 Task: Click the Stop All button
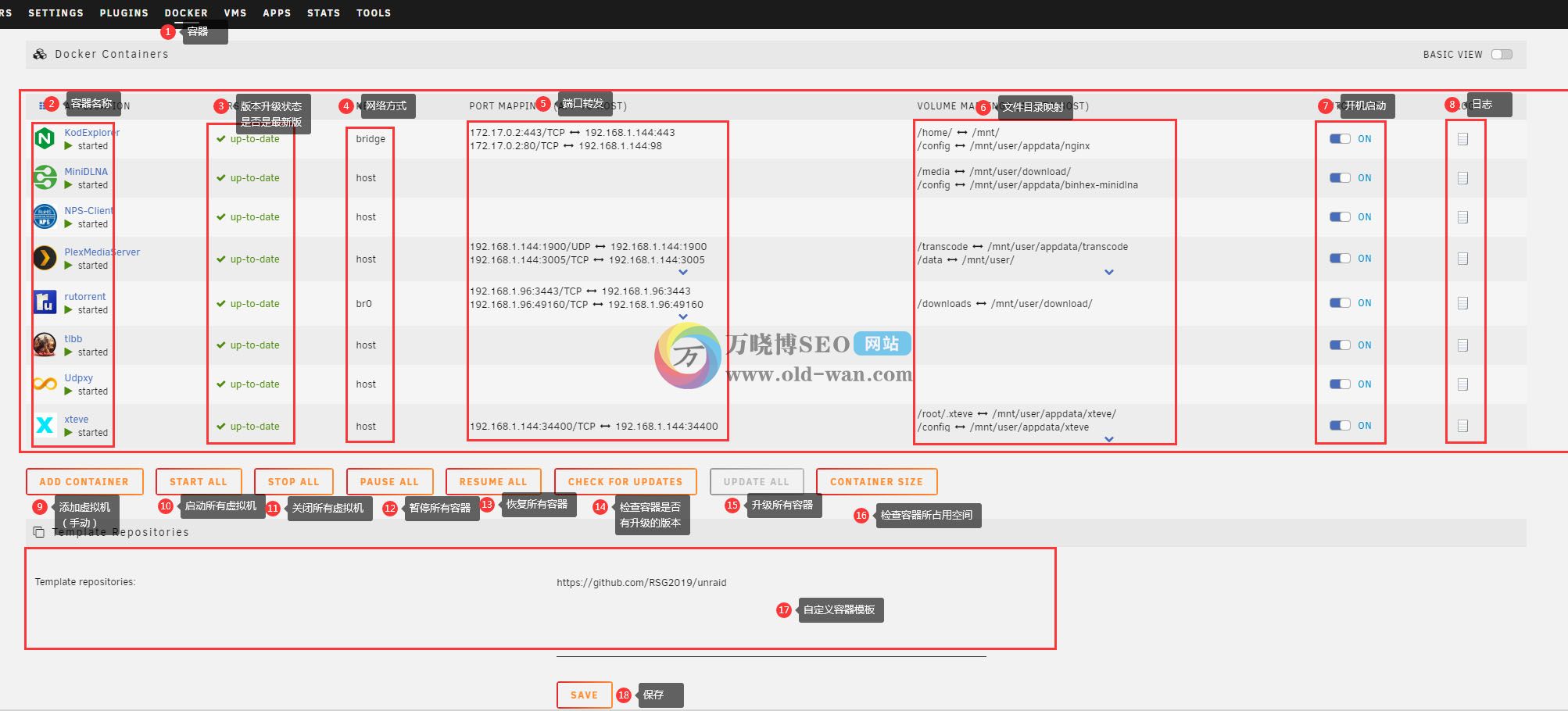click(x=294, y=482)
